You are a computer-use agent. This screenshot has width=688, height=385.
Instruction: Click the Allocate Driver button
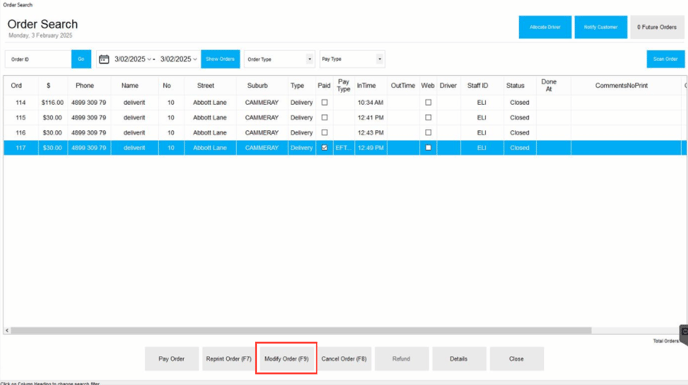(x=545, y=27)
